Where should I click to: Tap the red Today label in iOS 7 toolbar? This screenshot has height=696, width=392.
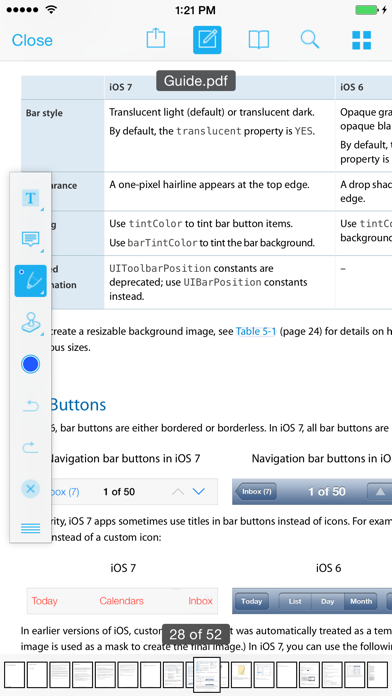coord(44,601)
